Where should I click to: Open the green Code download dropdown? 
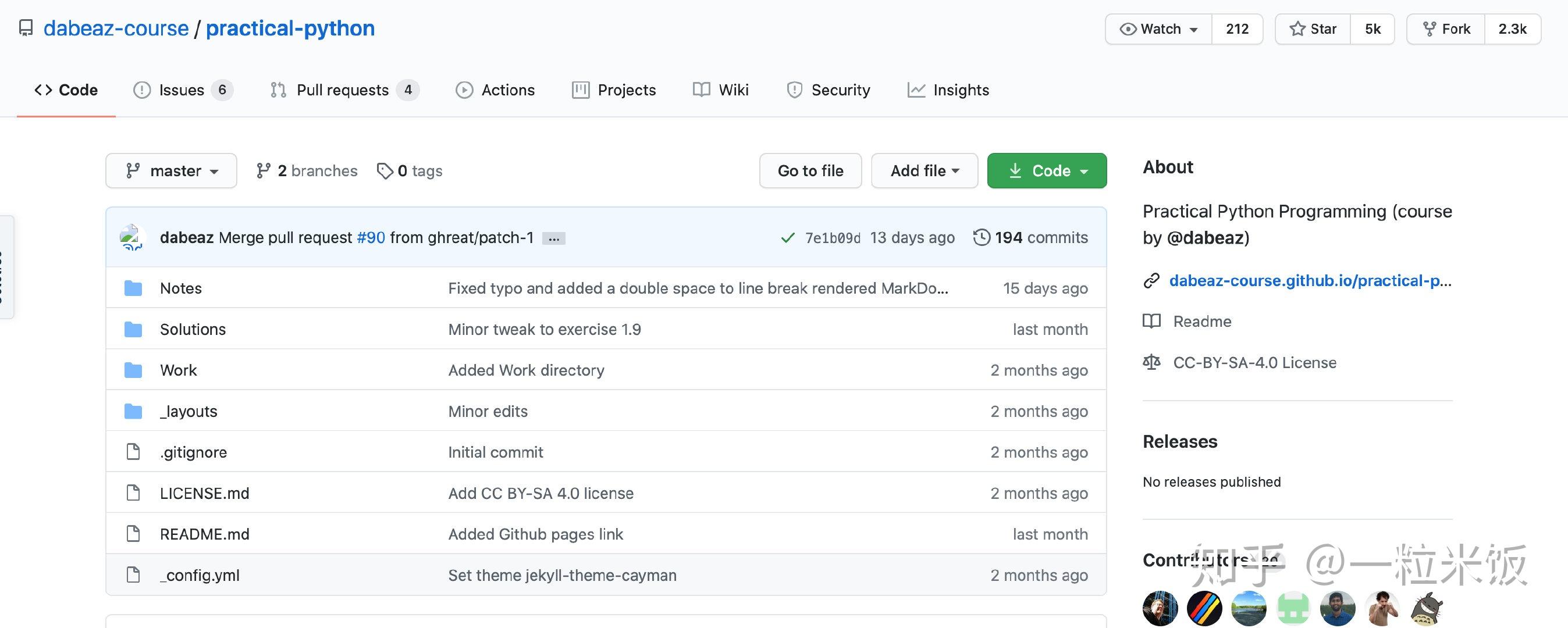point(1046,171)
